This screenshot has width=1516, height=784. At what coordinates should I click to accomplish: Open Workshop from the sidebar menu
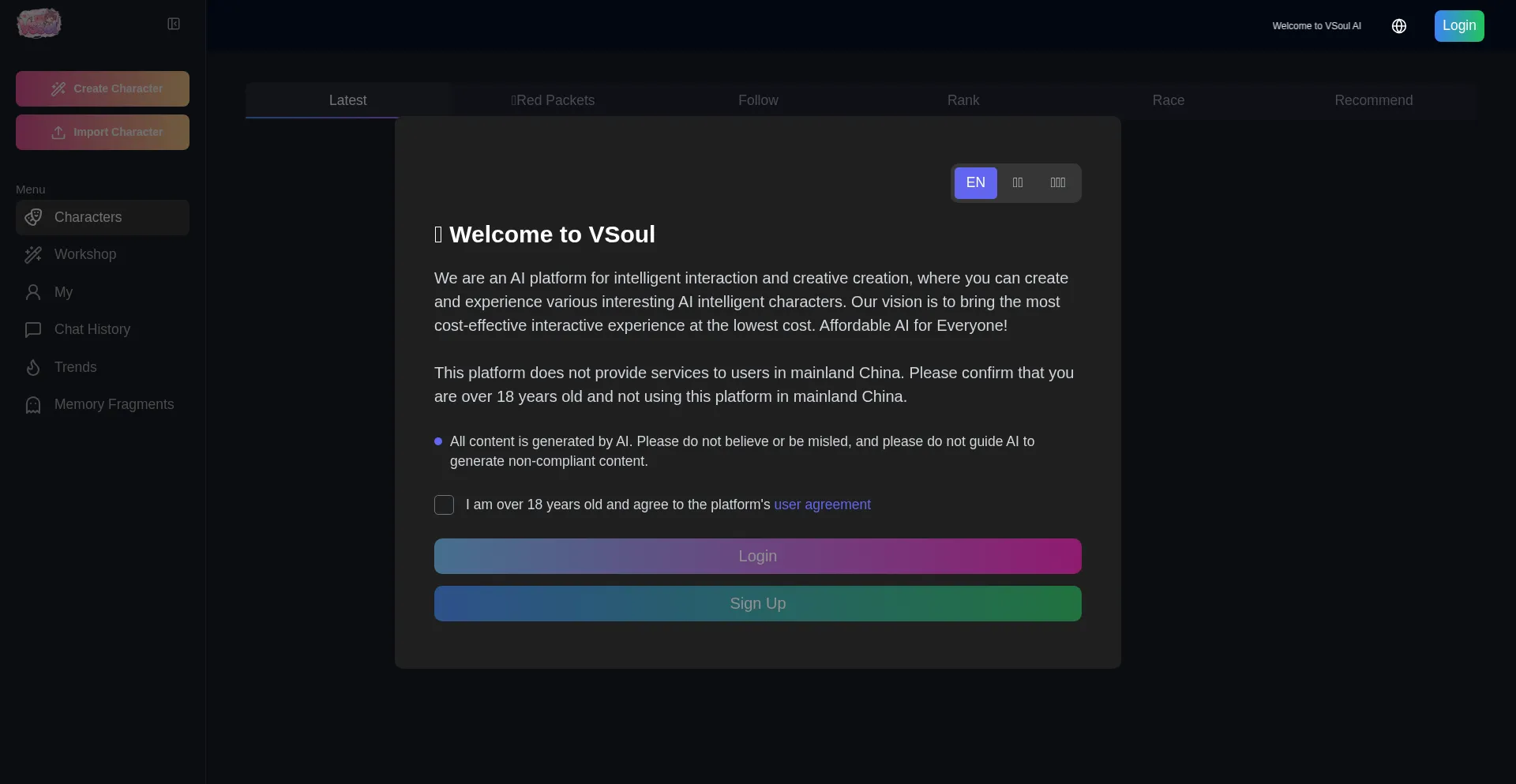pyautogui.click(x=103, y=254)
